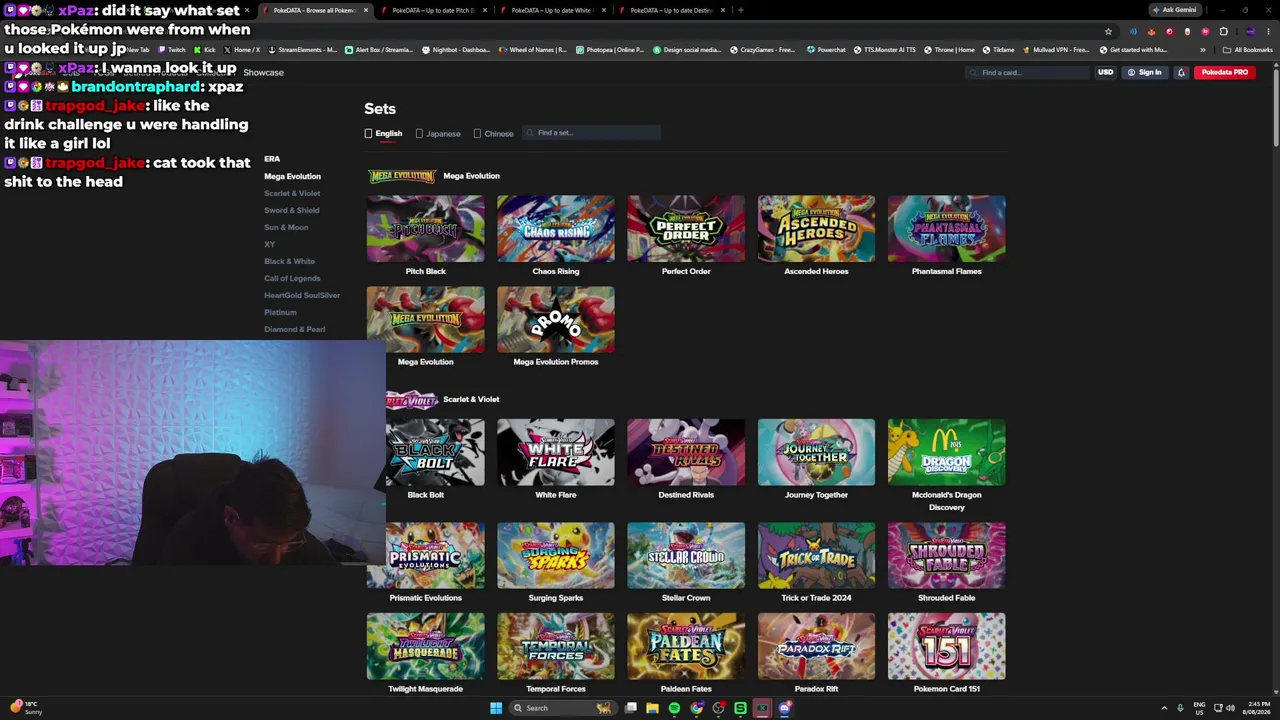Open the Temporal Forces set
This screenshot has width=1280, height=720.
[x=555, y=646]
